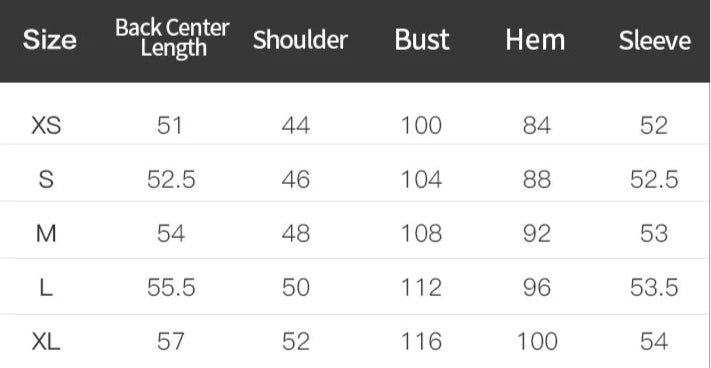Select the M shoulder value 48
711x368 pixels.
[x=296, y=234]
